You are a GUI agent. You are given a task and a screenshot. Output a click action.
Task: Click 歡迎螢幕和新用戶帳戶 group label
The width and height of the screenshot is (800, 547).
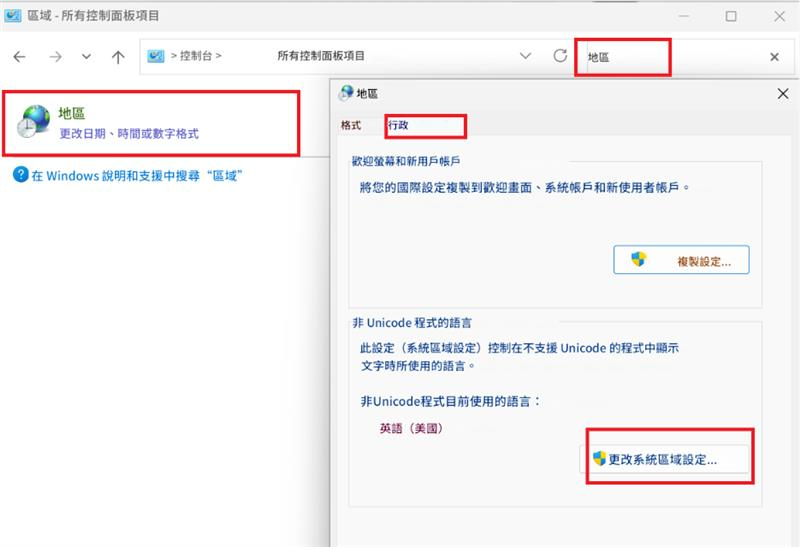[406, 161]
